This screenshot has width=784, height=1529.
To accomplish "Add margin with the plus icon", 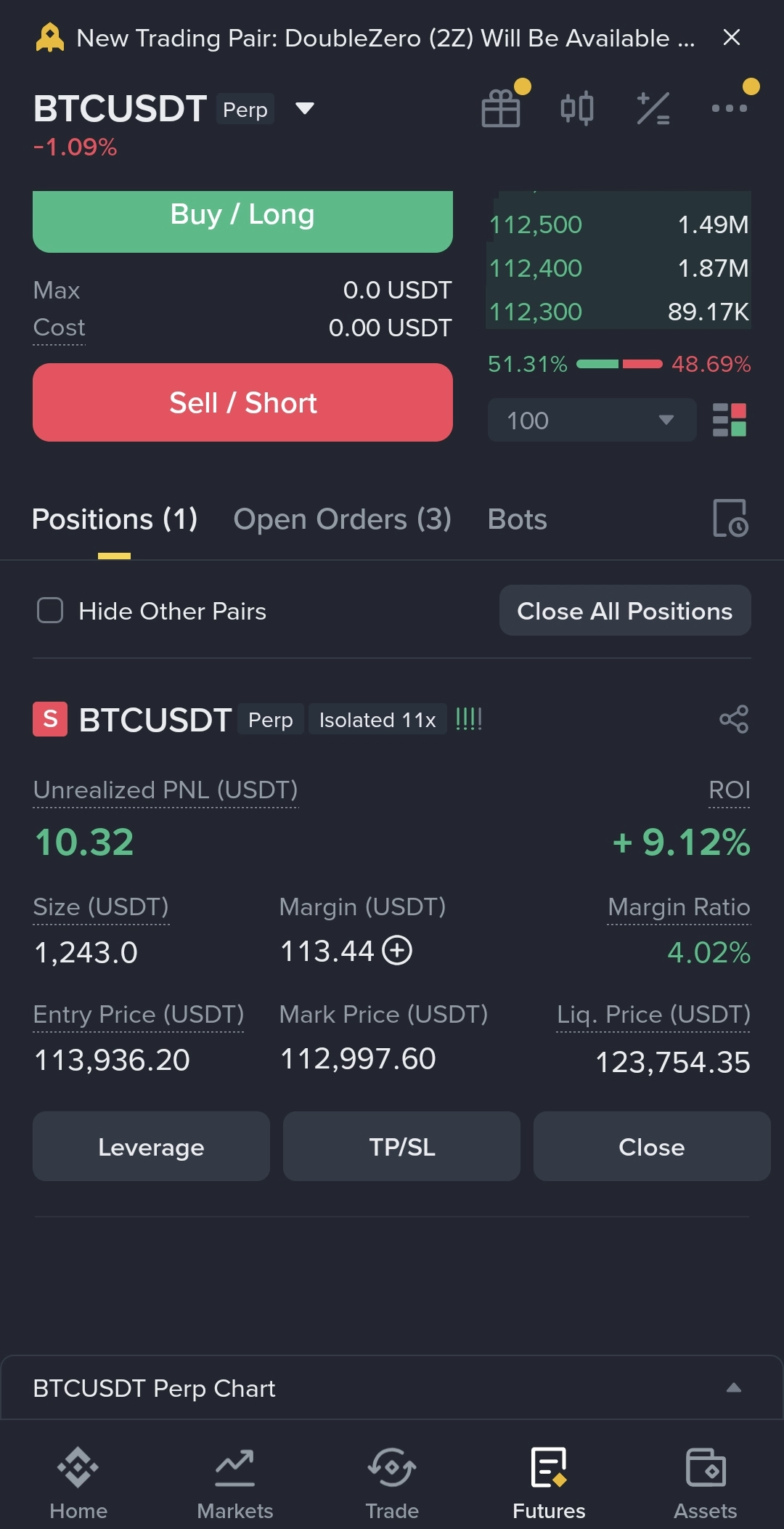I will [x=397, y=950].
